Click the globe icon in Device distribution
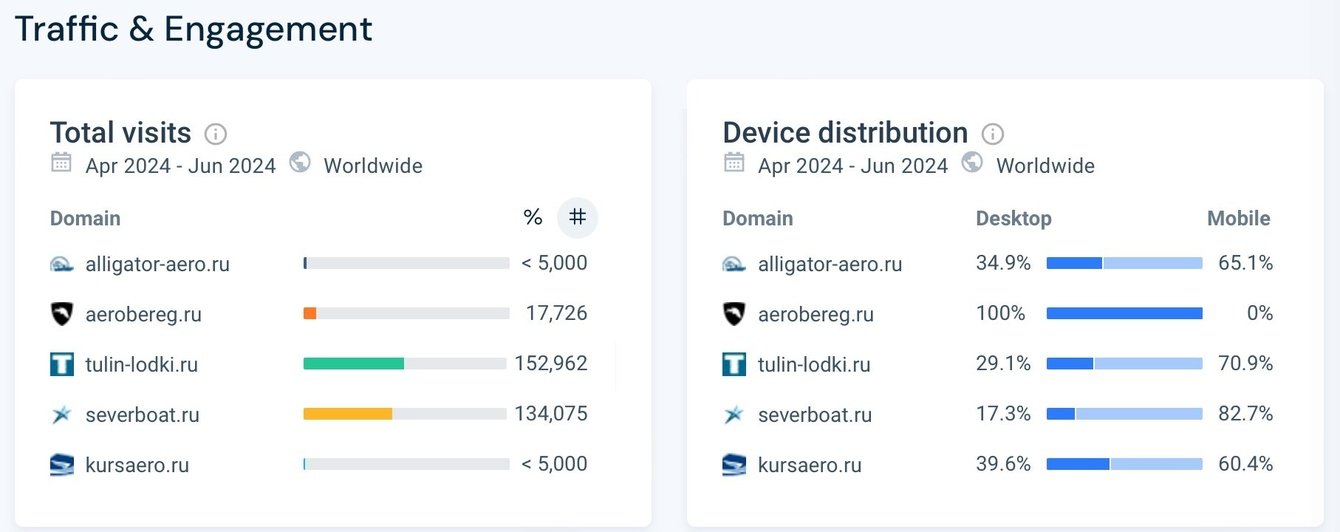Viewport: 1340px width, 532px height. tap(972, 163)
